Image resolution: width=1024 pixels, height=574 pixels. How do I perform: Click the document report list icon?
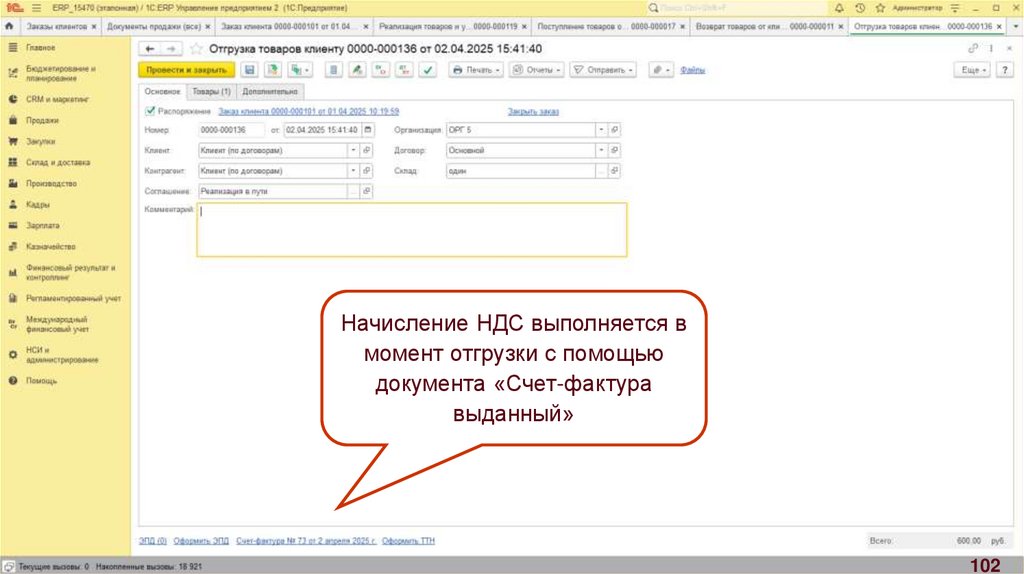click(x=334, y=70)
